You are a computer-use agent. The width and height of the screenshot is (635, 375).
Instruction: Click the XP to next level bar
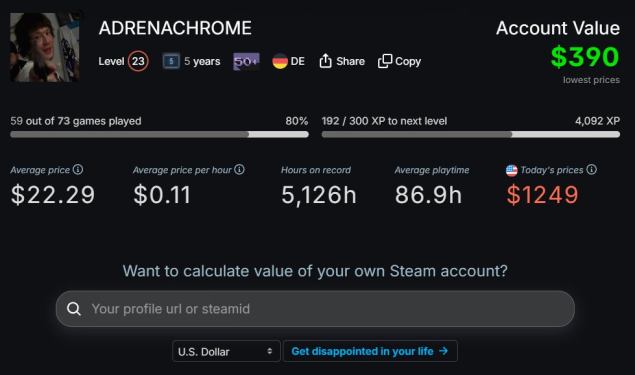pos(471,134)
